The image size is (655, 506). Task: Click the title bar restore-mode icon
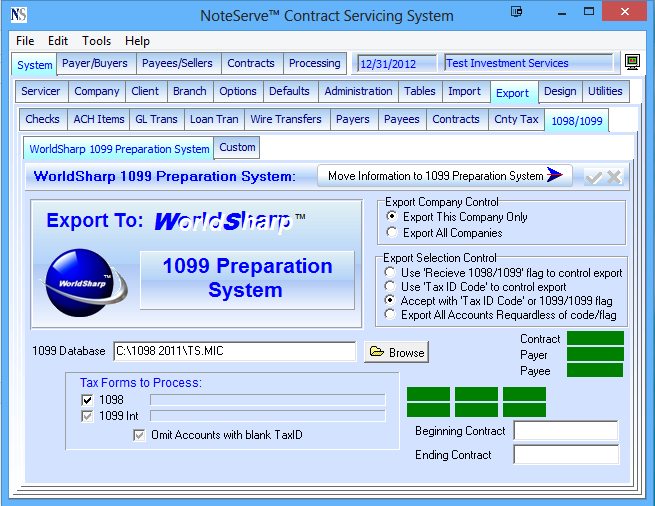pyautogui.click(x=516, y=13)
